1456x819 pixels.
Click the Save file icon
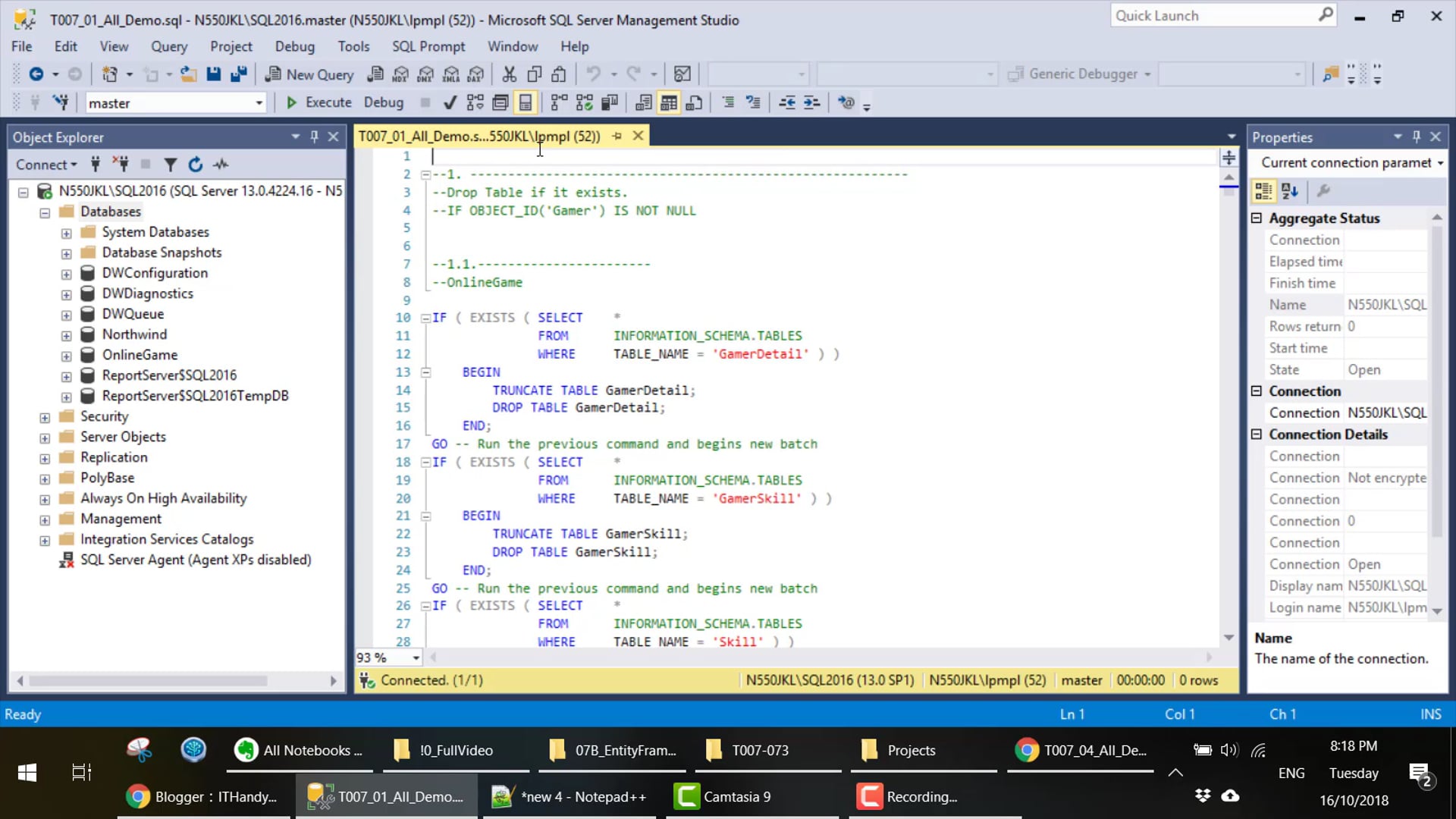point(214,74)
